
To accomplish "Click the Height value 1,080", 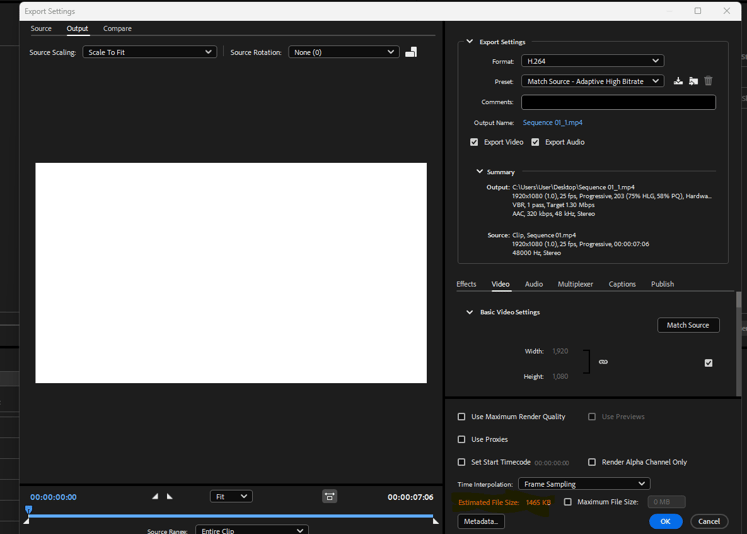I will point(560,376).
